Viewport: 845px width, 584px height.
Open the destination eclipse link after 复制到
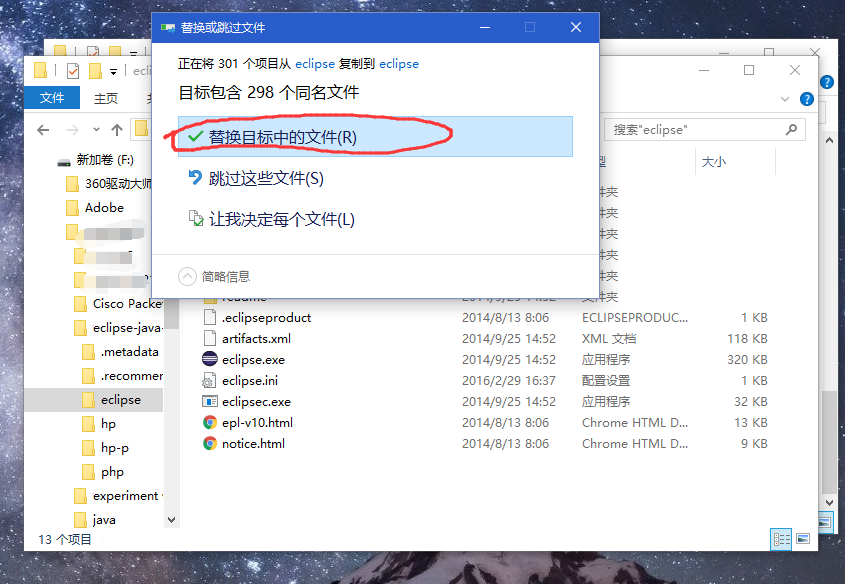pyautogui.click(x=399, y=64)
